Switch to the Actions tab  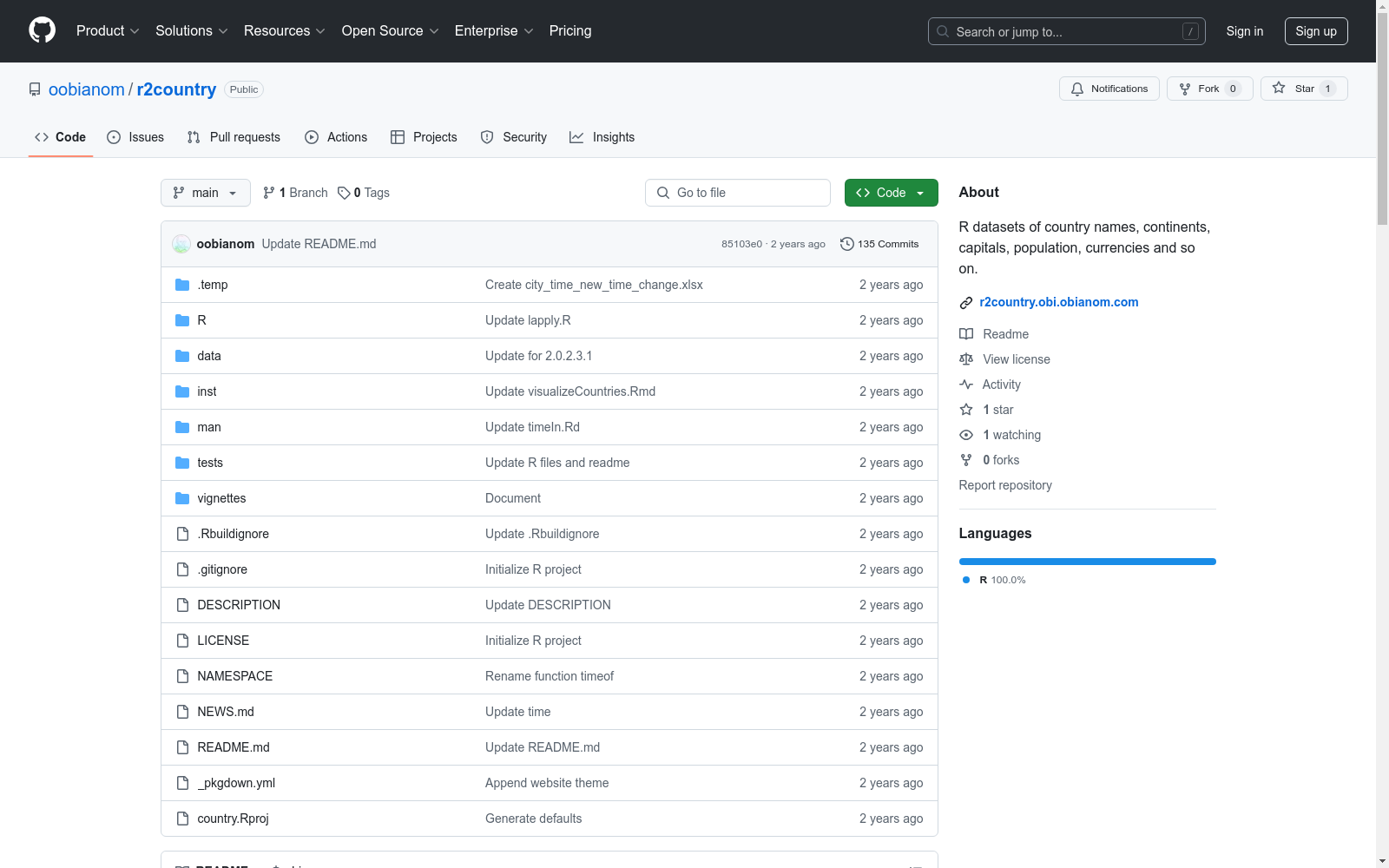pyautogui.click(x=336, y=137)
